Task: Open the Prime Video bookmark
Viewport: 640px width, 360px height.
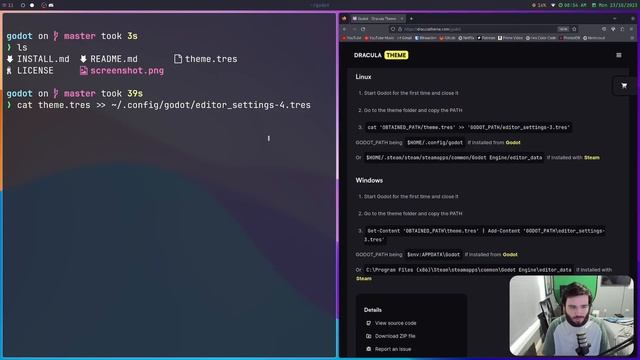Action: pos(511,38)
